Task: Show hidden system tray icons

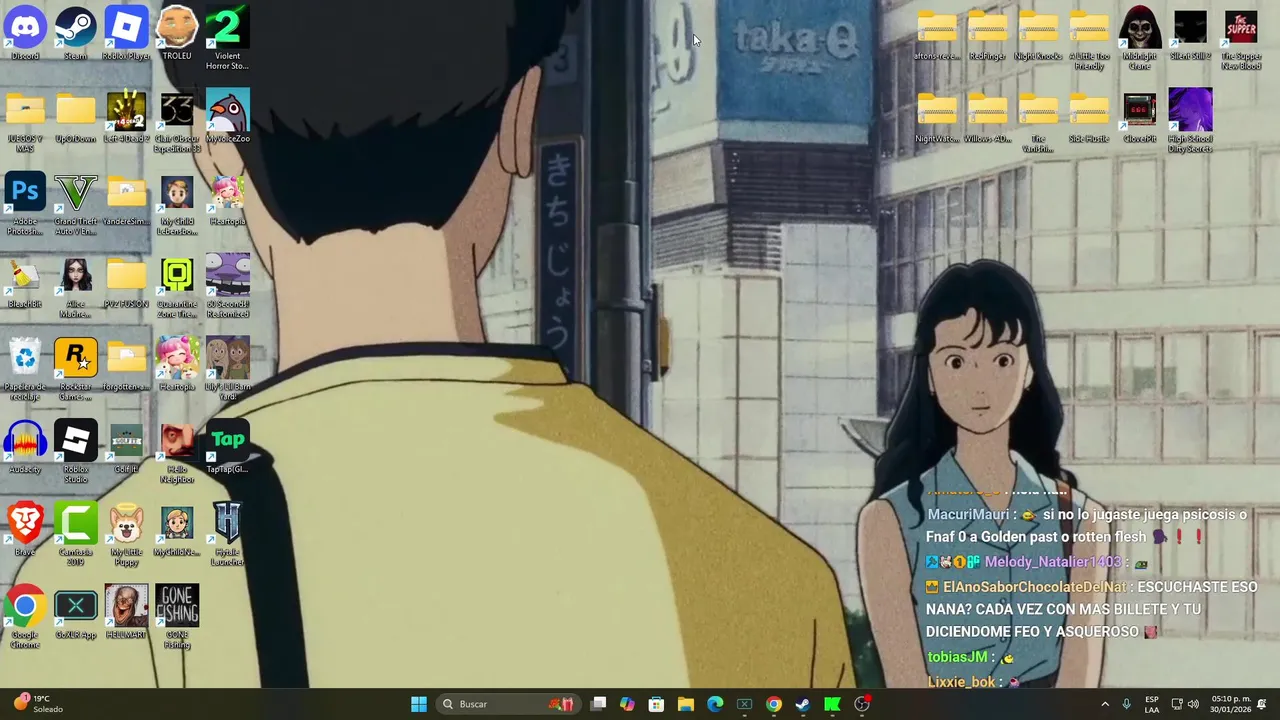Action: pos(1105,704)
